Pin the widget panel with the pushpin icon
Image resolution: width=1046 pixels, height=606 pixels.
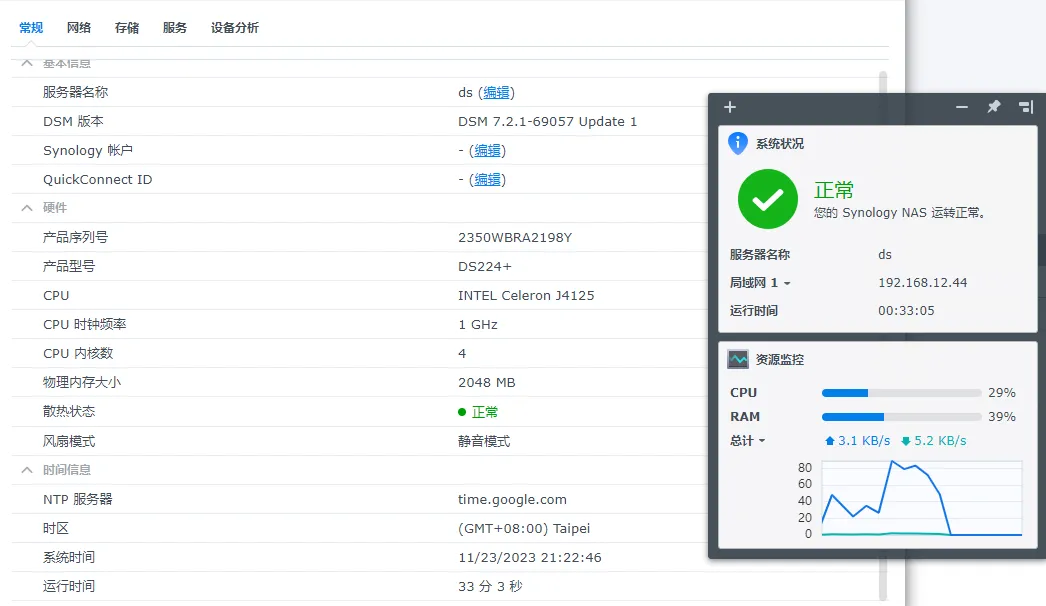click(x=994, y=107)
